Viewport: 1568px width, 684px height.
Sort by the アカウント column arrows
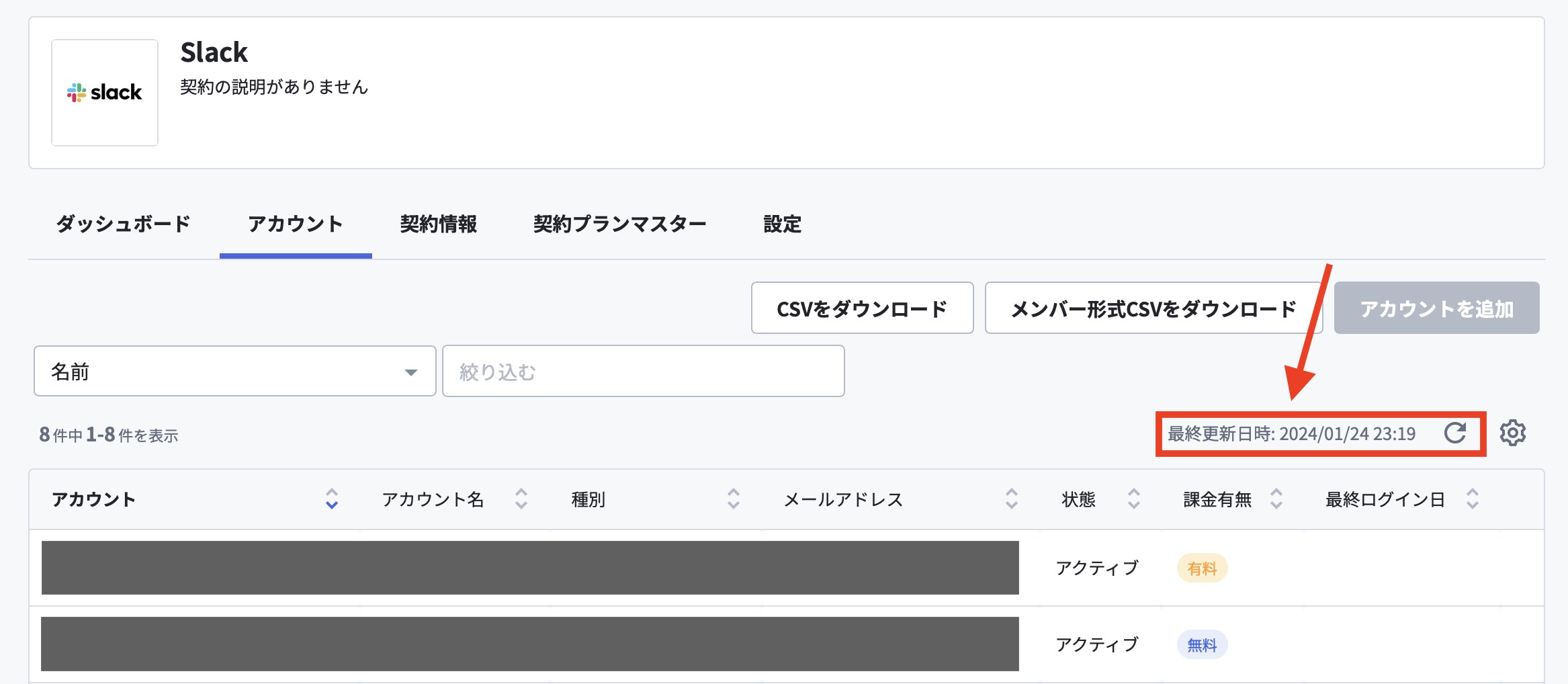click(x=332, y=499)
